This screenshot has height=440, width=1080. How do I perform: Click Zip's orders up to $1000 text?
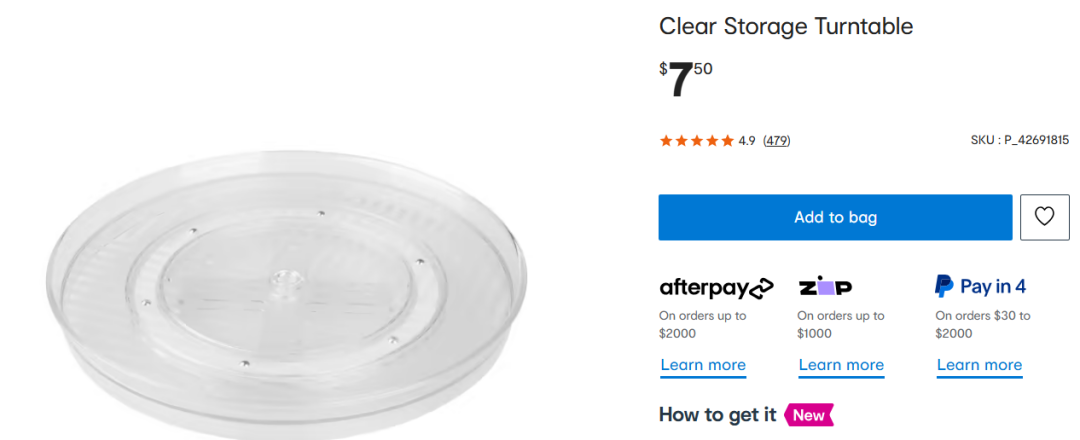[840, 324]
